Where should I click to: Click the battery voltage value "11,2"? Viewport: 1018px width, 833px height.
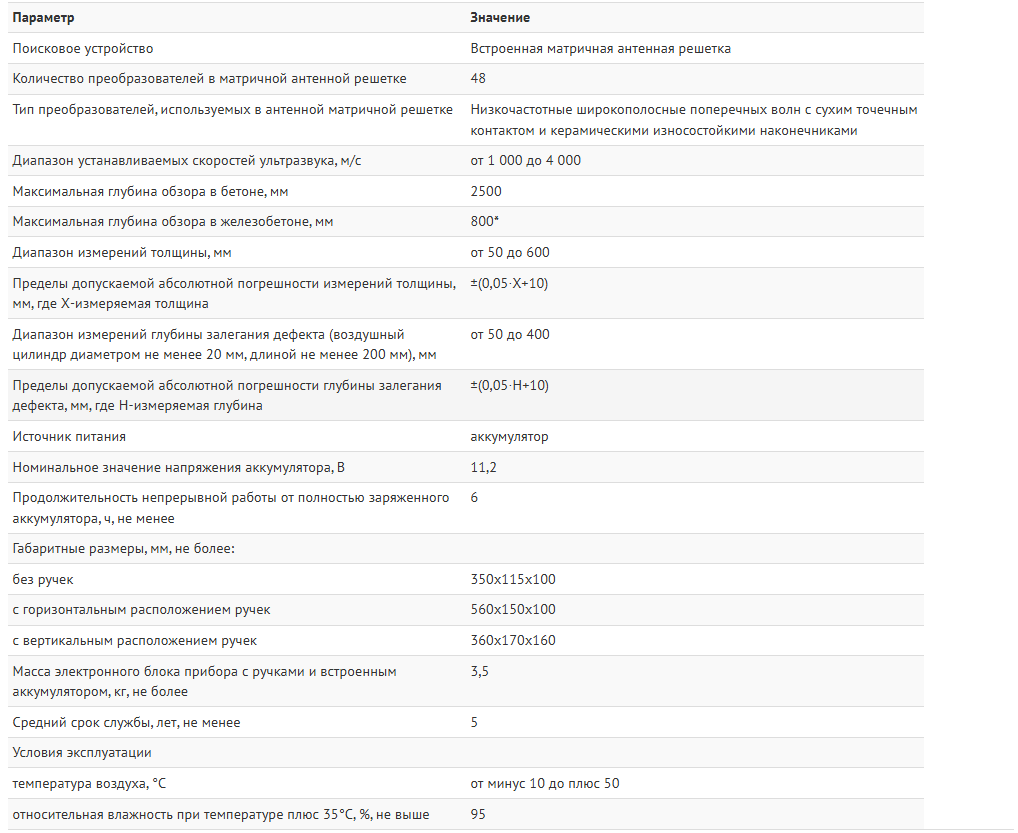[x=483, y=467]
